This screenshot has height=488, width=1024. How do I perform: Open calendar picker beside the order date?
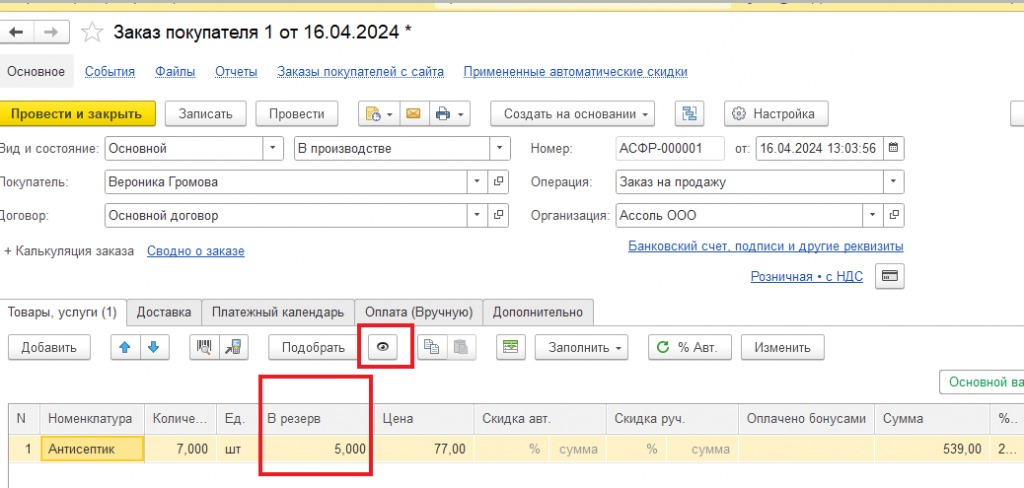point(893,148)
